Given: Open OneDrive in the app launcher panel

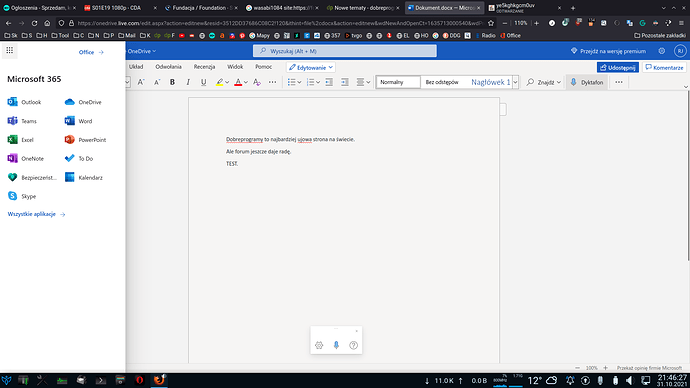Looking at the screenshot, I should 83,102.
